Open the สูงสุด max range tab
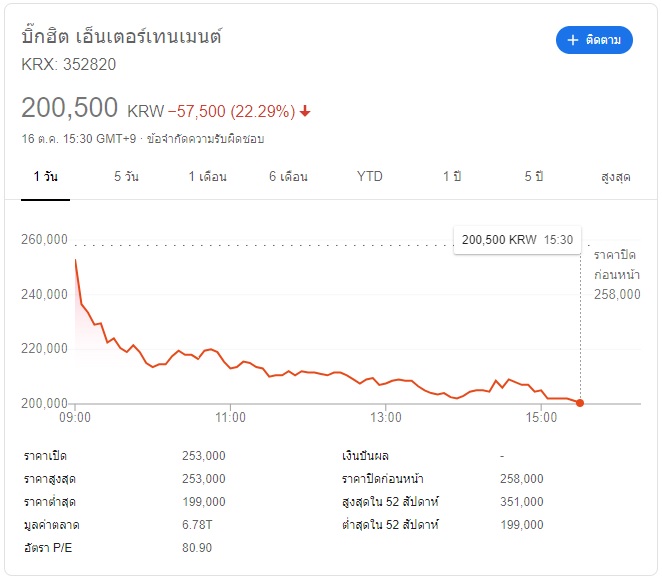This screenshot has width=662, height=580. 616,176
